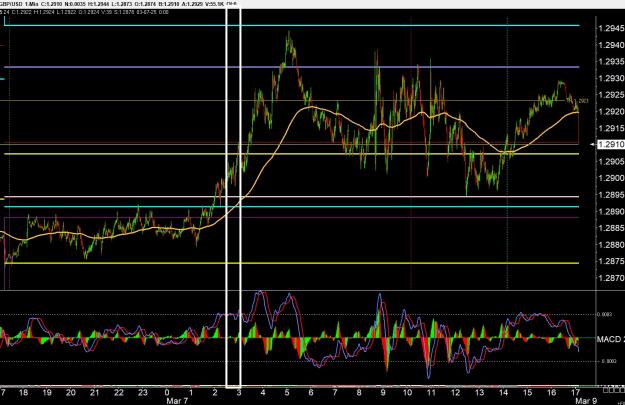
Task: Click hour 14 on the time axis
Action: (503, 392)
